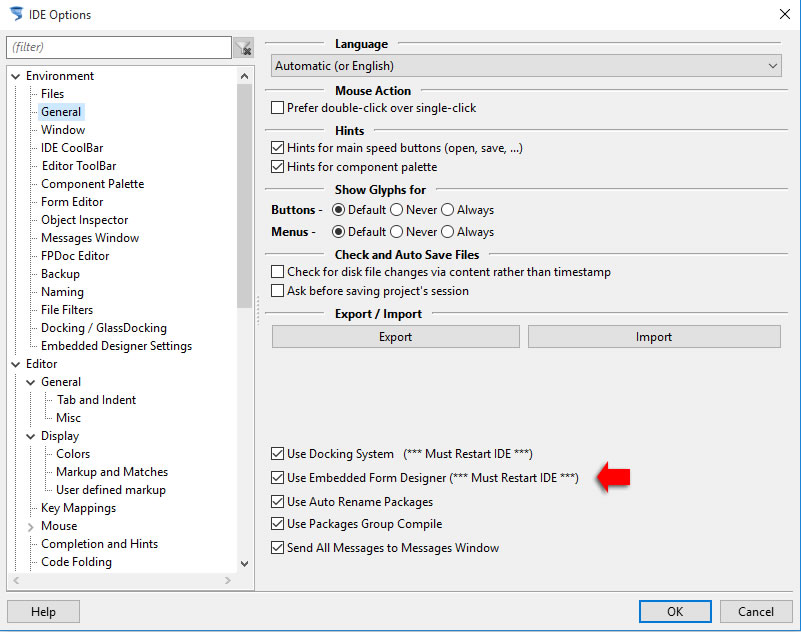Collapse the Display tree node

coord(31,436)
